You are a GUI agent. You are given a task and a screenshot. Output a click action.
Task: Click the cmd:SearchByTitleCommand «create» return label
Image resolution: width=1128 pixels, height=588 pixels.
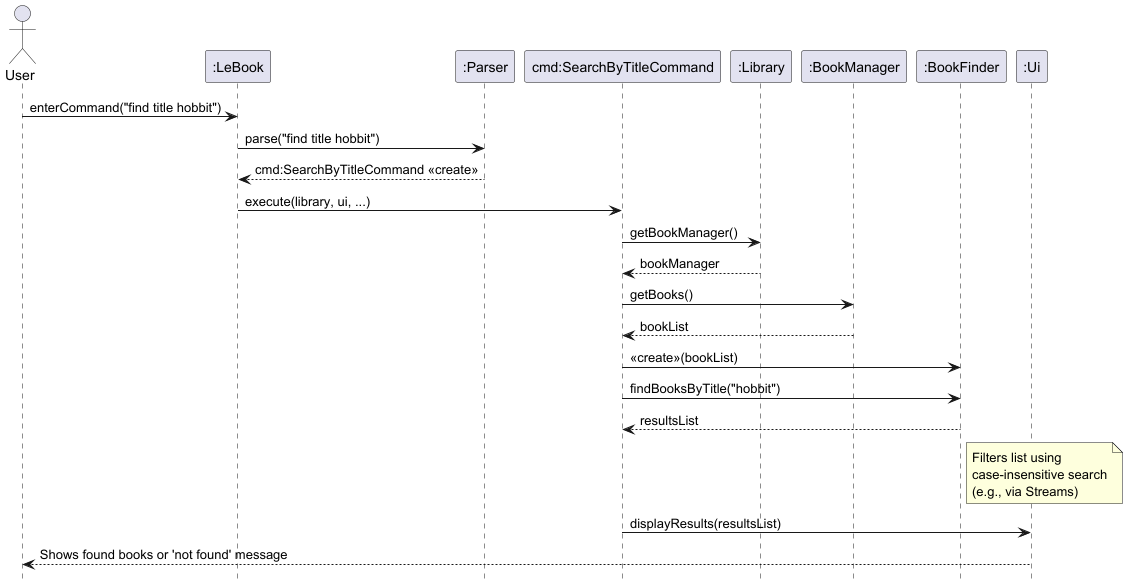pos(366,170)
